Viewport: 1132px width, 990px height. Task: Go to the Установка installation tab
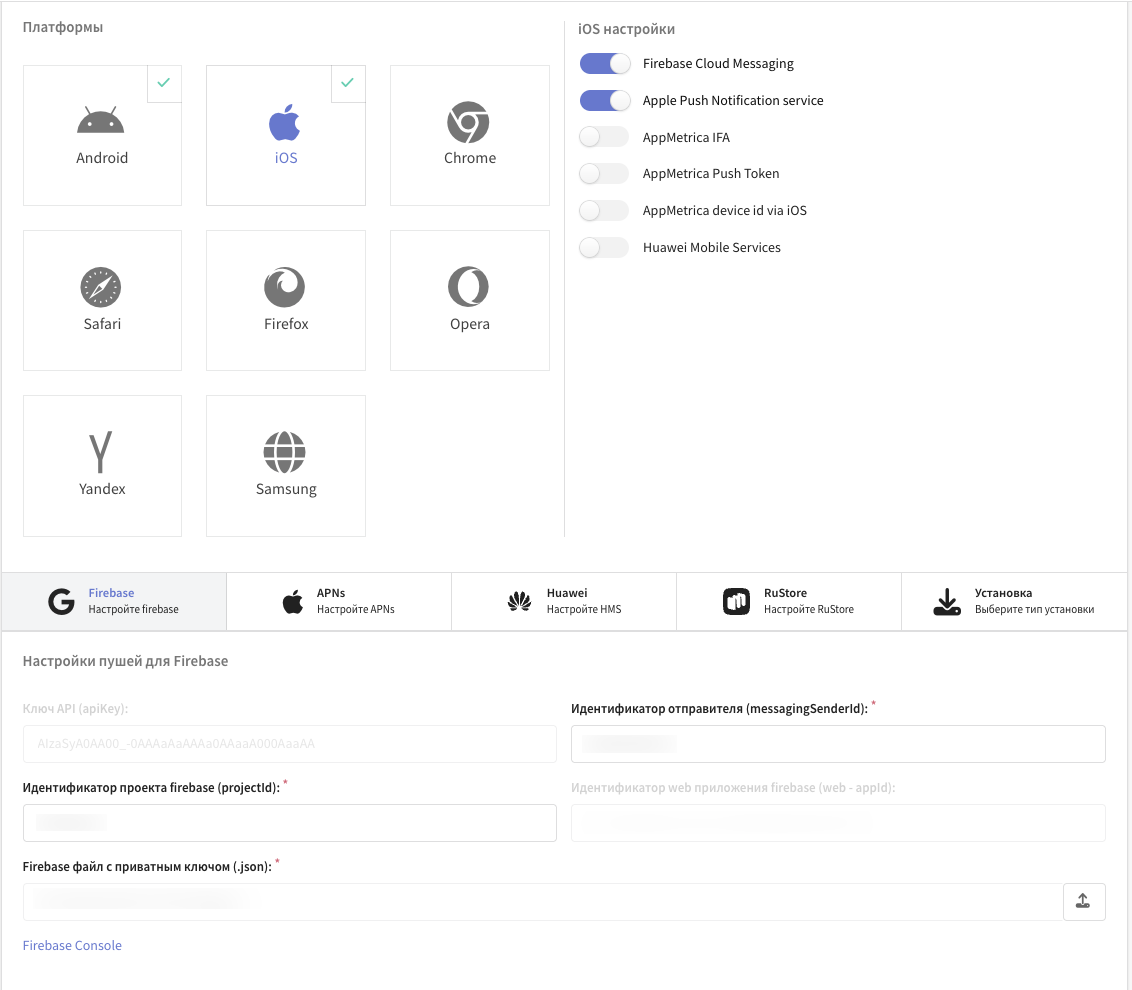point(1014,601)
